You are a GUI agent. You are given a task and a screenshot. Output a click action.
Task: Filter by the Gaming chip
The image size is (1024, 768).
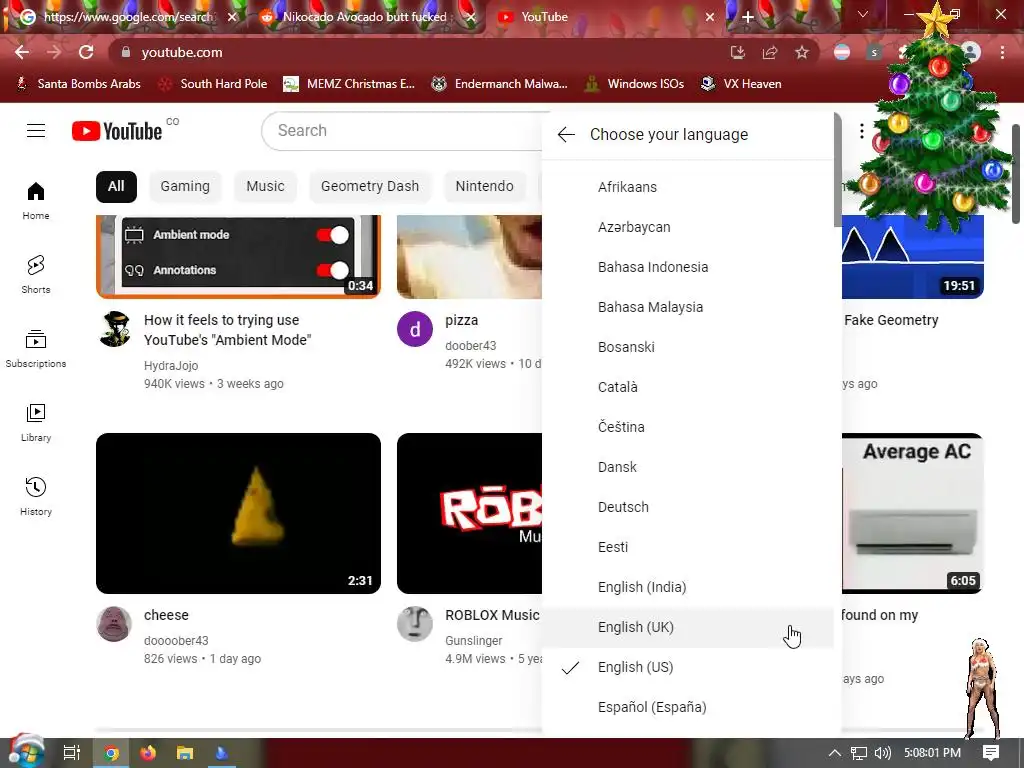[185, 187]
